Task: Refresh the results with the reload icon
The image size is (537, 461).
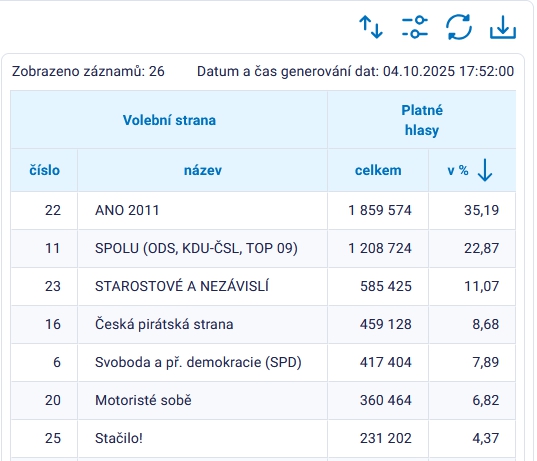Action: point(459,27)
